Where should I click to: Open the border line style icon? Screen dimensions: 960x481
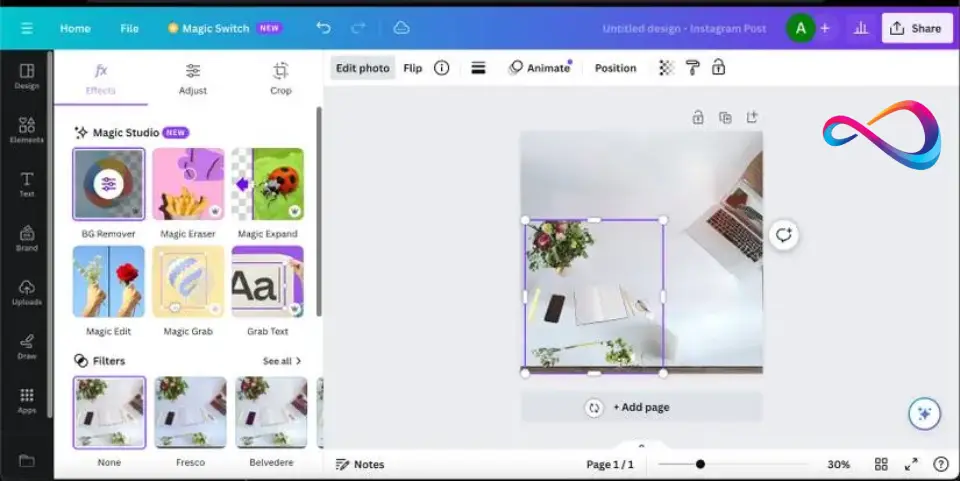[x=478, y=68]
